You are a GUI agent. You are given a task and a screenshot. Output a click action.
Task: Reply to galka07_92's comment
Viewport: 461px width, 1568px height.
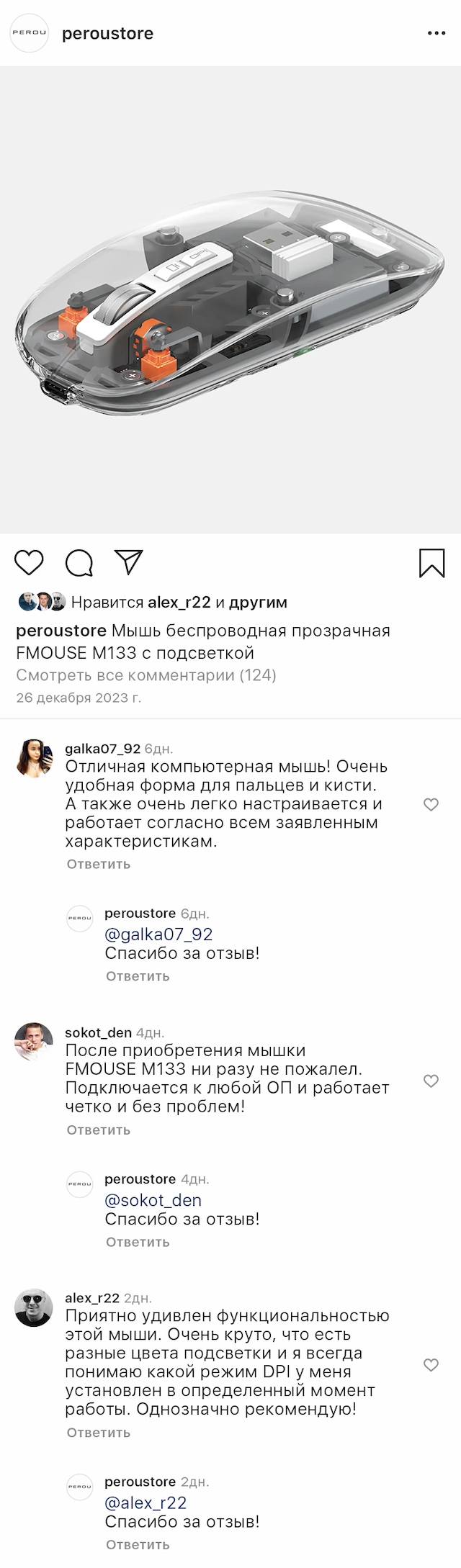point(99,864)
